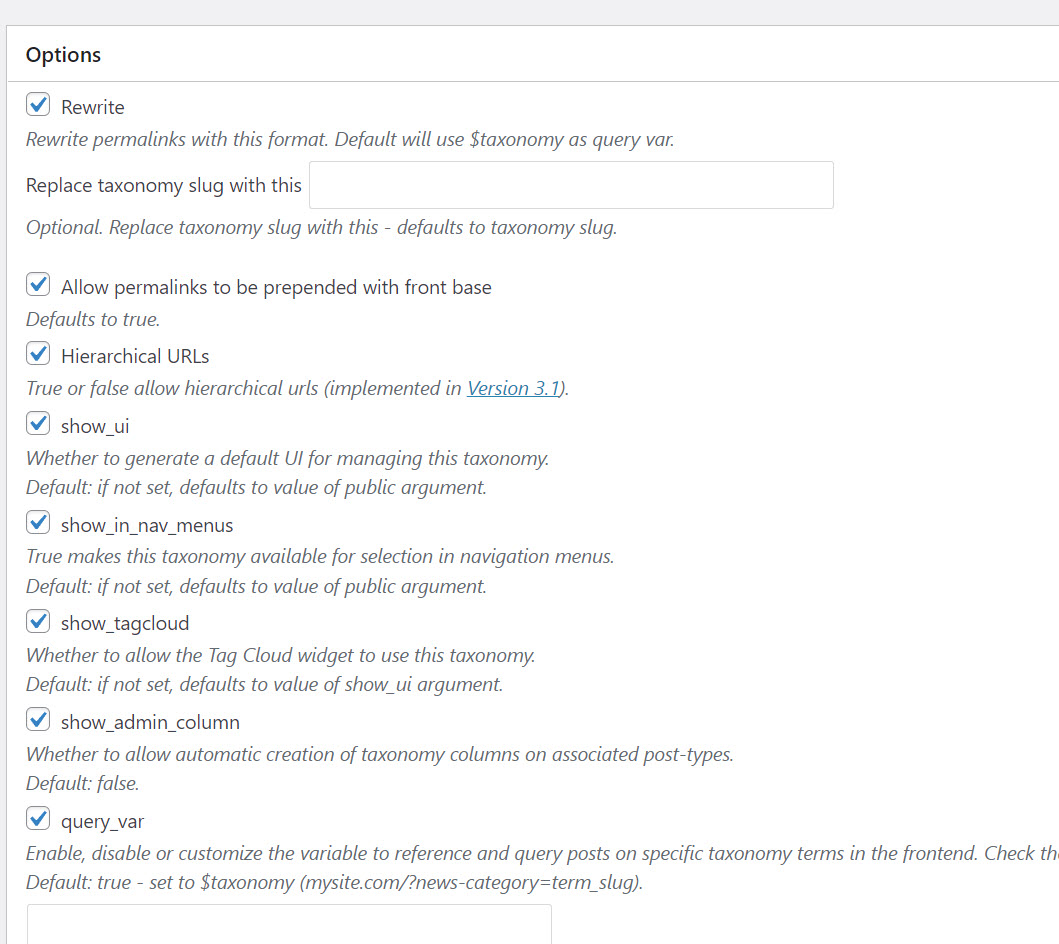1059x944 pixels.
Task: Click the query_var label text
Action: pos(102,822)
